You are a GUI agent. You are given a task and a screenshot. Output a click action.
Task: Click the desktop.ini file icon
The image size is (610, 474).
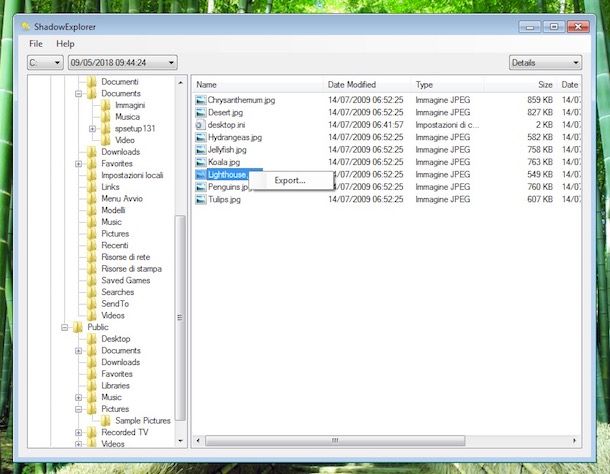(x=200, y=125)
